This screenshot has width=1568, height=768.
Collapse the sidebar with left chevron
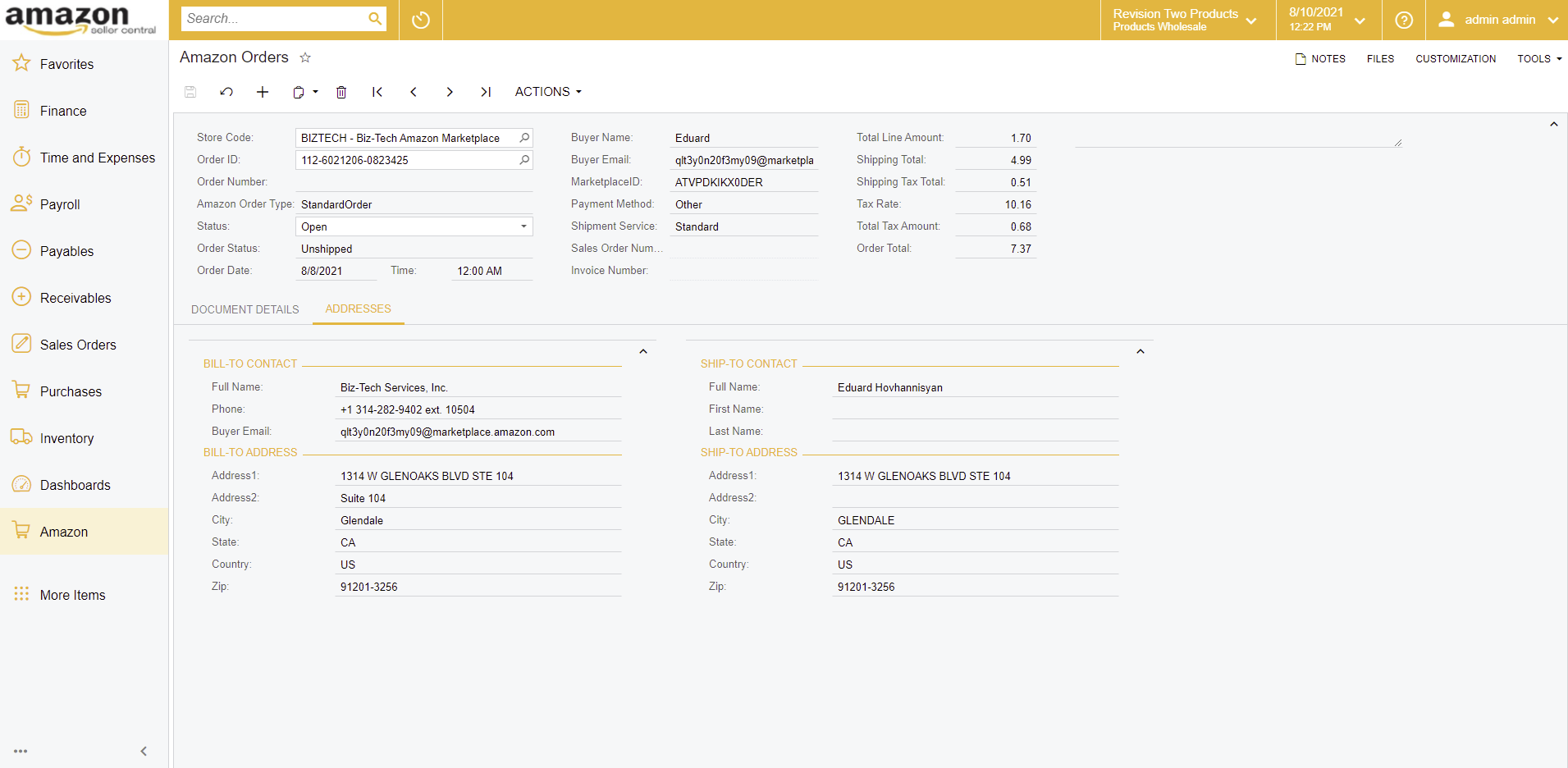pos(144,751)
